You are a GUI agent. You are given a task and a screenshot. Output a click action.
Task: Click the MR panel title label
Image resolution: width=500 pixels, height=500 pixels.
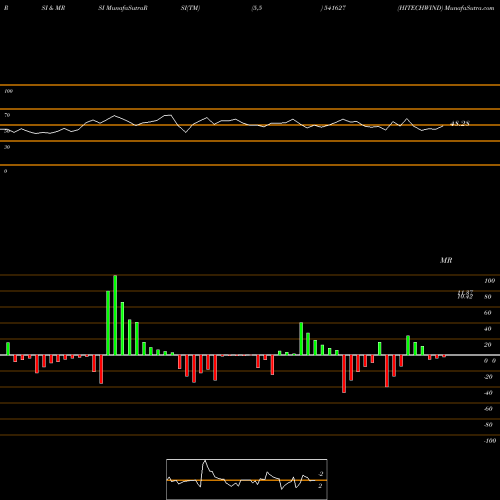coord(446,260)
